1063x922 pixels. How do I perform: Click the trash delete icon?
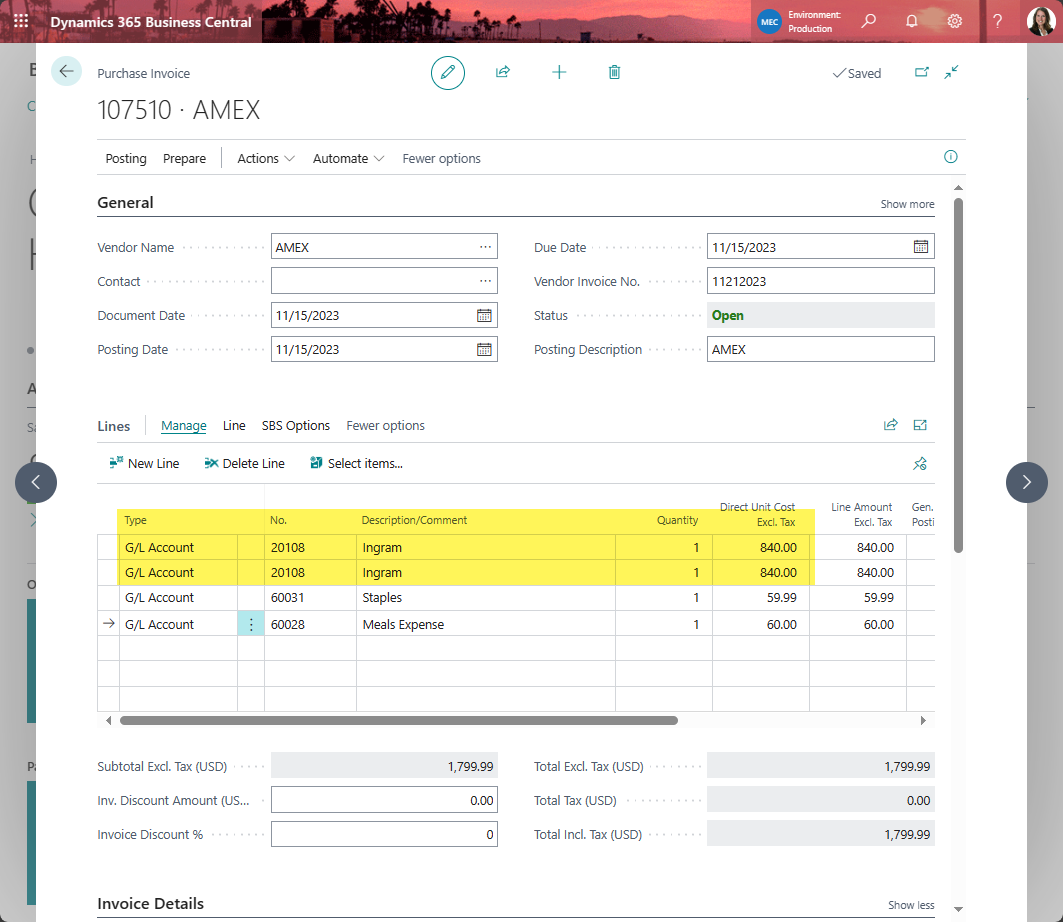click(614, 72)
